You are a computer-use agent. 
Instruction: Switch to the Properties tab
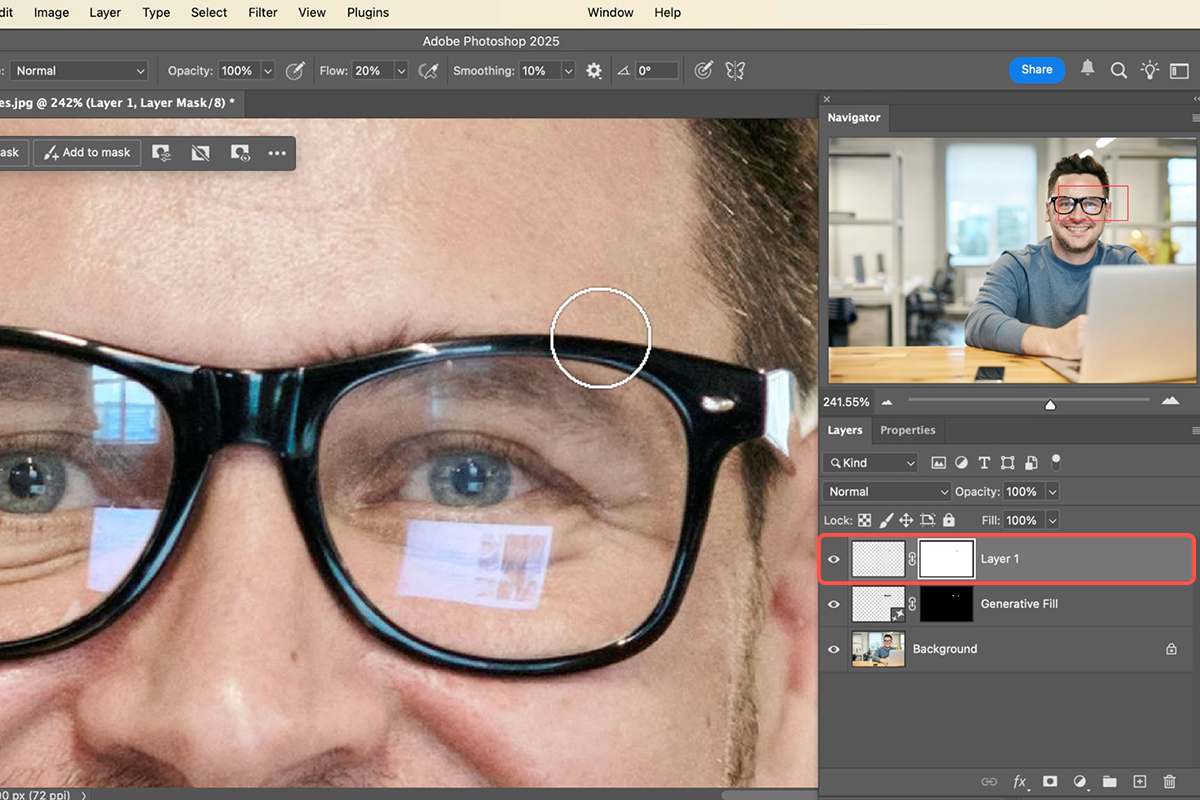(907, 430)
